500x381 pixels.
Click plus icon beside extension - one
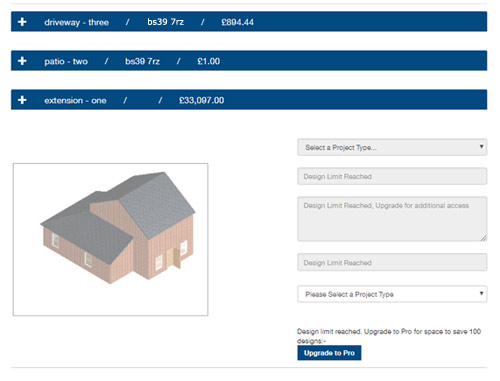tap(22, 100)
